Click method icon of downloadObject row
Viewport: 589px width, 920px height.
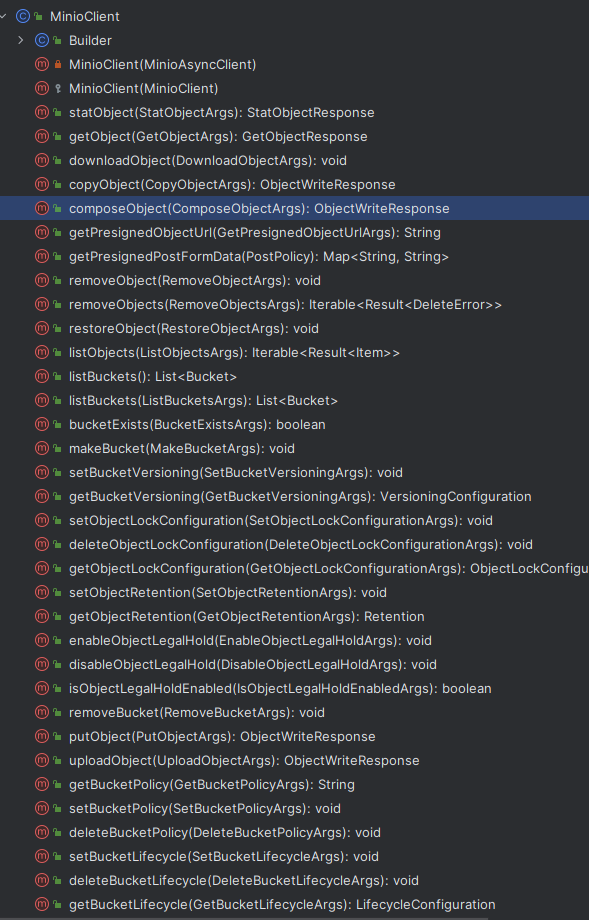tap(42, 160)
